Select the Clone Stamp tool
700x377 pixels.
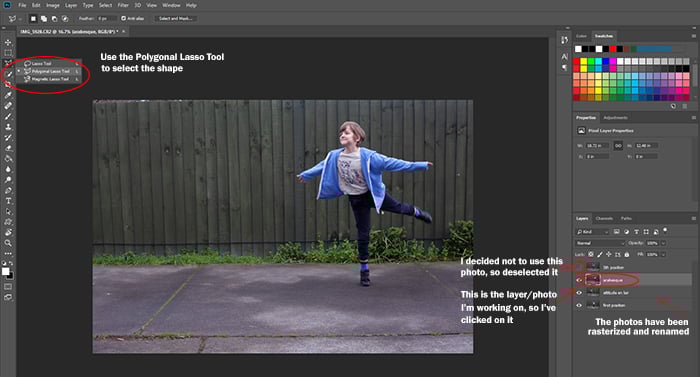point(8,127)
